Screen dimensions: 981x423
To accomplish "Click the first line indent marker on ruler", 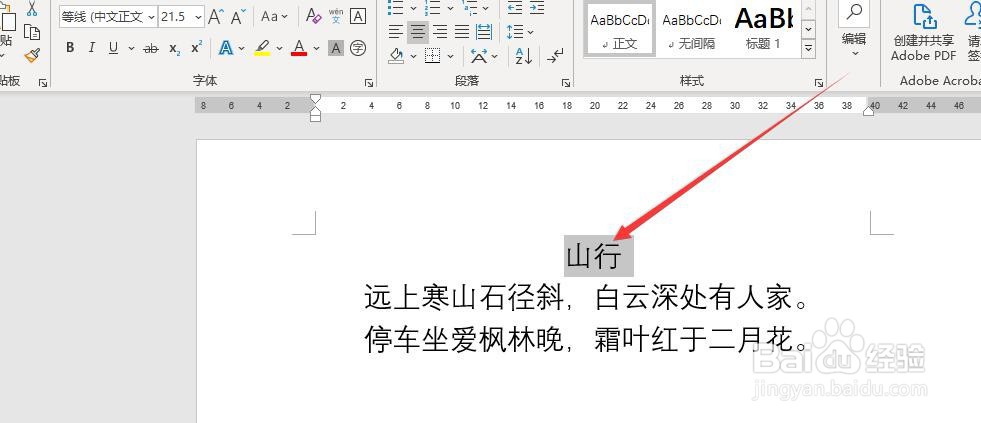I will pyautogui.click(x=315, y=99).
